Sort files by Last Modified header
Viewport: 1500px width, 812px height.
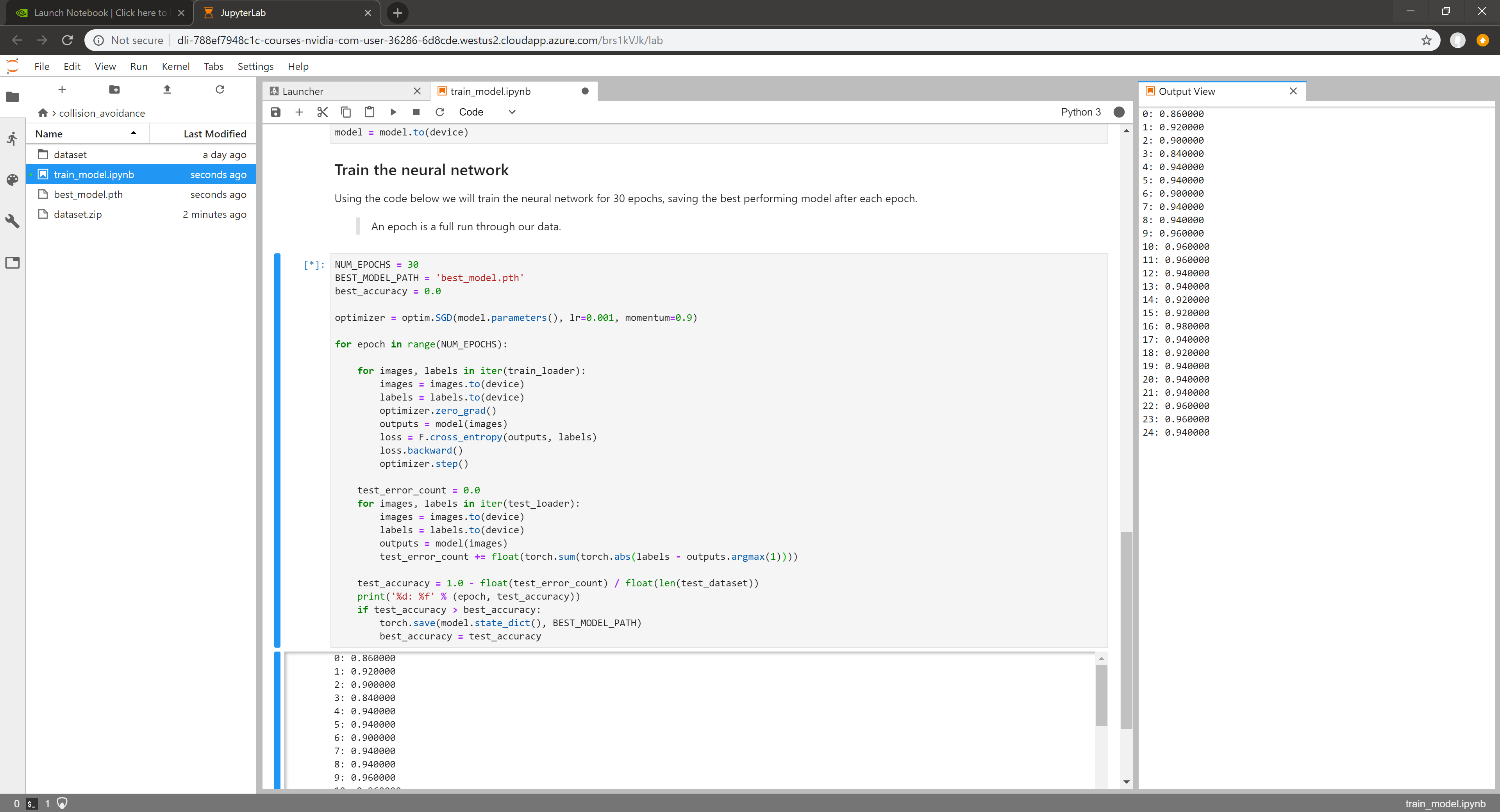tap(214, 134)
